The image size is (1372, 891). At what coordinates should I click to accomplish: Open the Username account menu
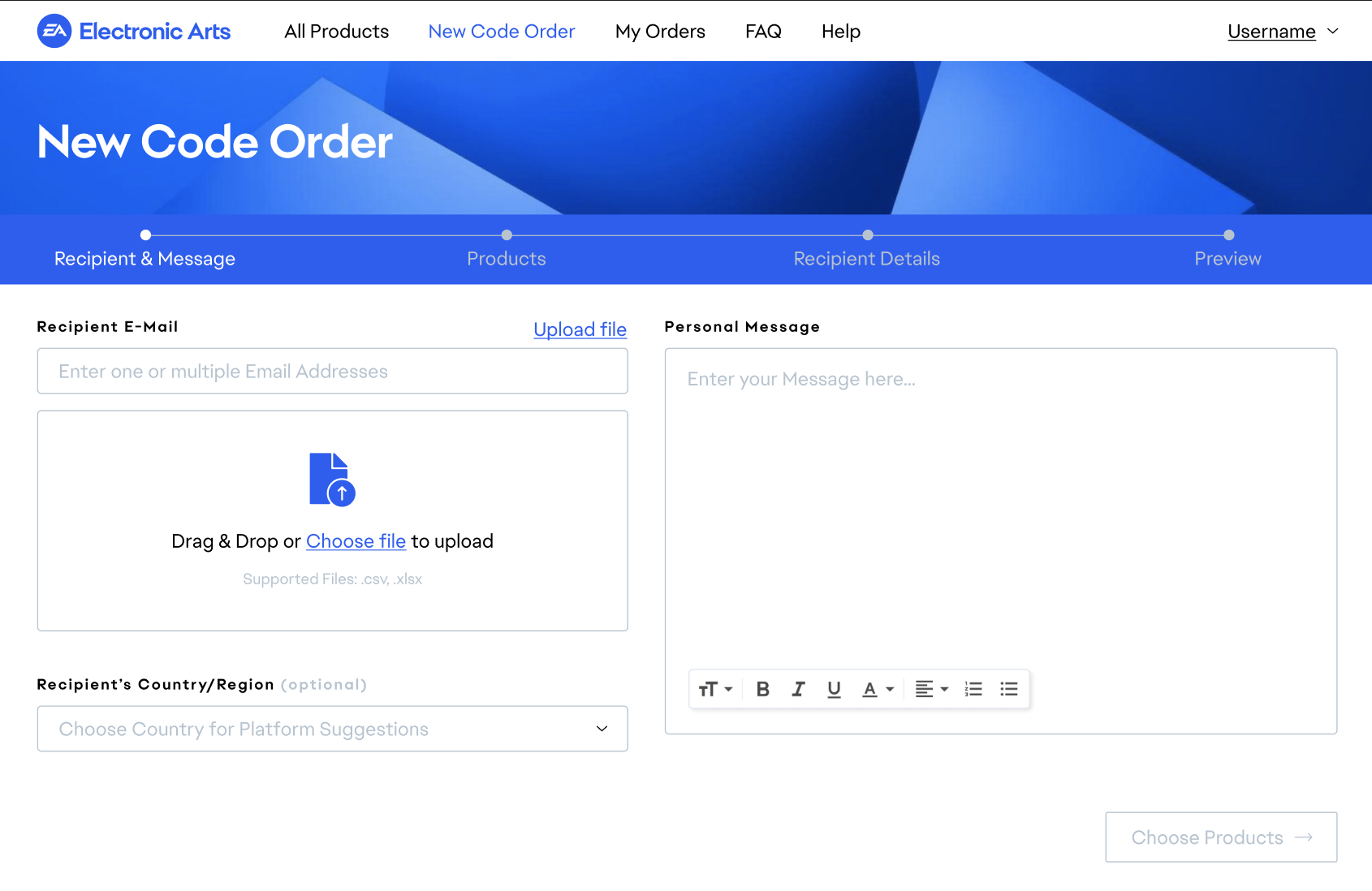(x=1283, y=32)
